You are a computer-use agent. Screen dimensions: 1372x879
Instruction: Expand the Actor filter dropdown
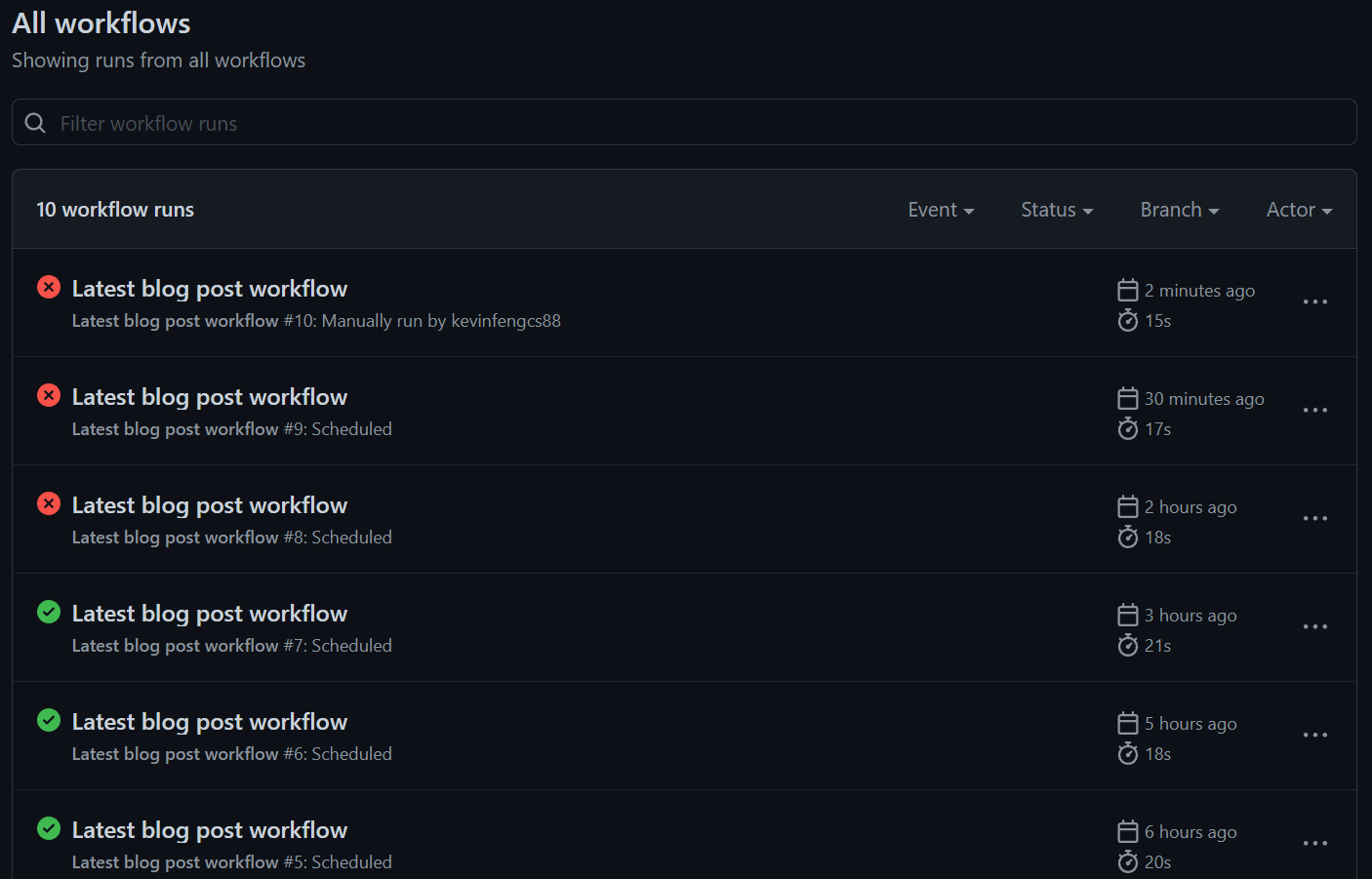pos(1299,210)
